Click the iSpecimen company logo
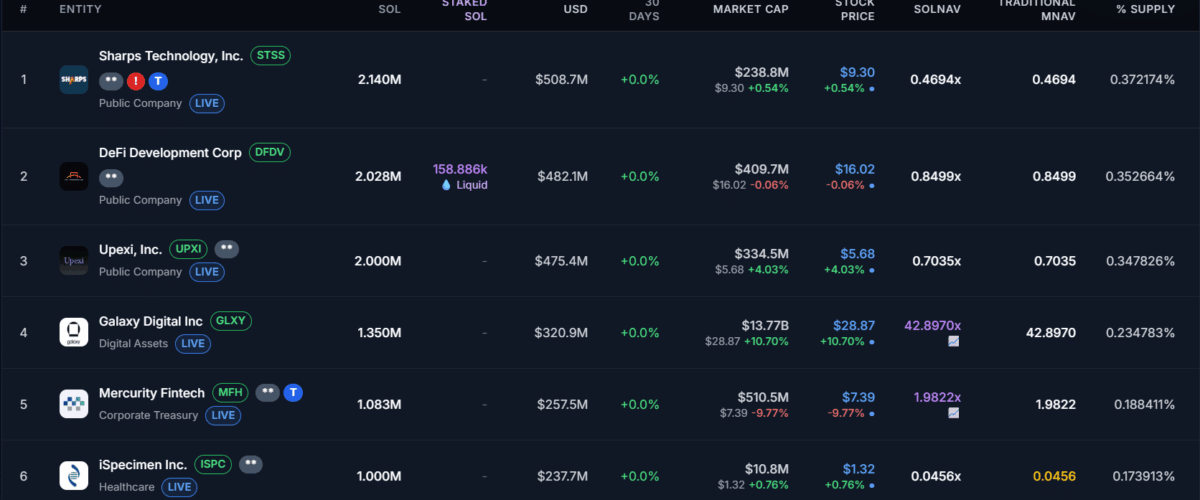Screen dimensions: 1200x500 74,476
